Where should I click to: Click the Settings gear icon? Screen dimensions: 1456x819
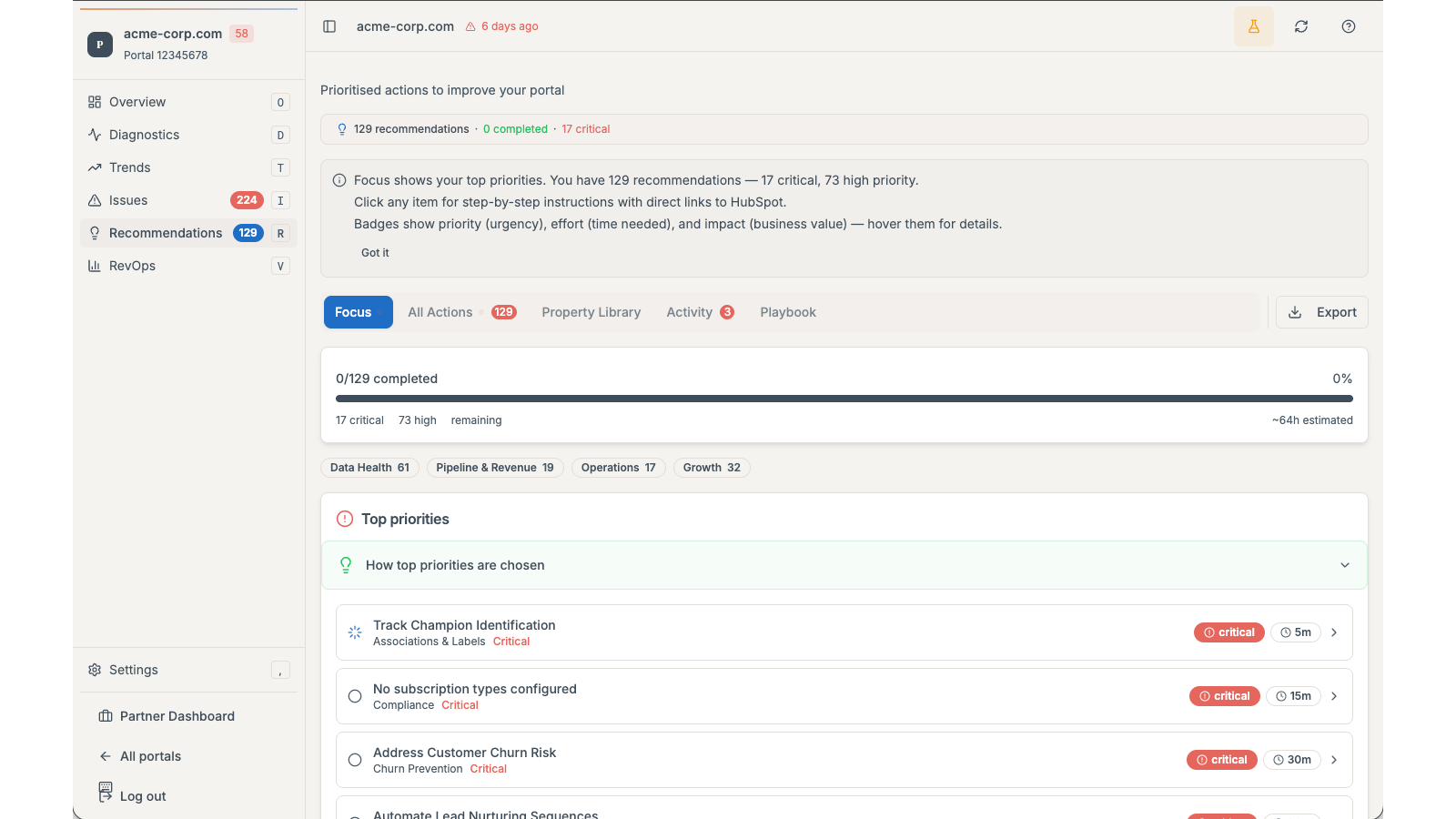tap(95, 670)
